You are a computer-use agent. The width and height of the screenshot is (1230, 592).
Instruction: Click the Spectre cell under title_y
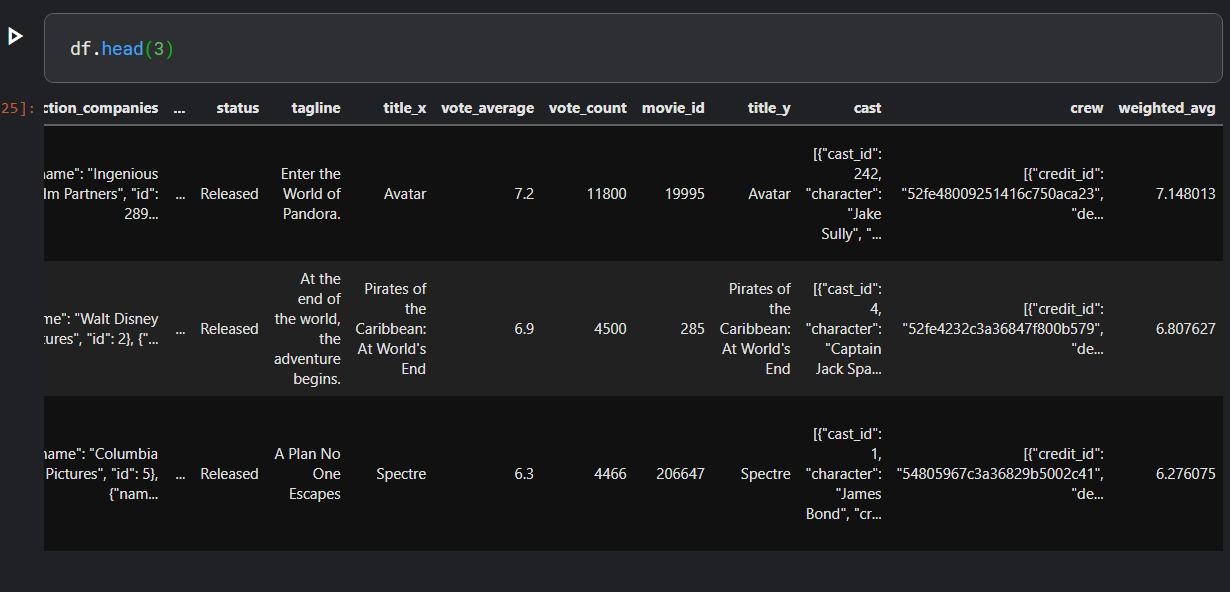coord(765,474)
